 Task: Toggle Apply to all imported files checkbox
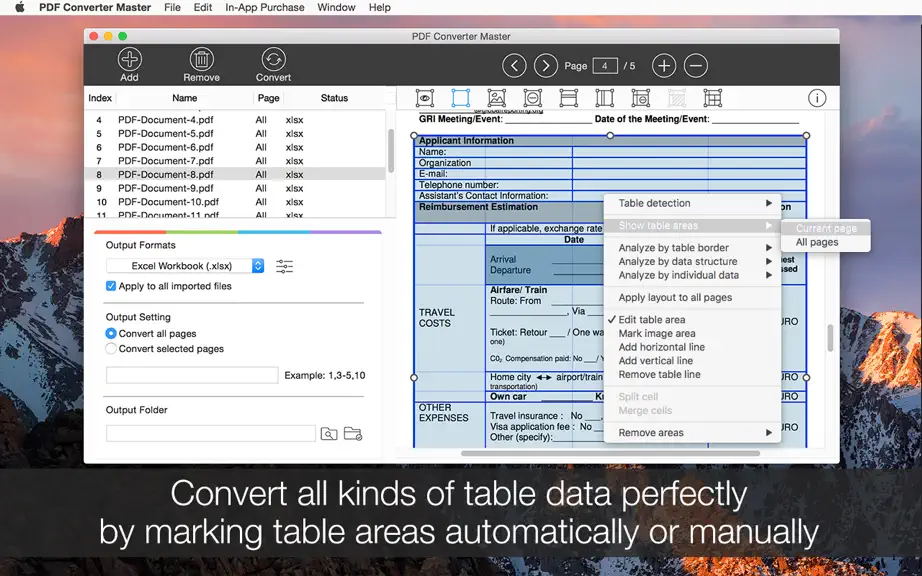click(111, 286)
